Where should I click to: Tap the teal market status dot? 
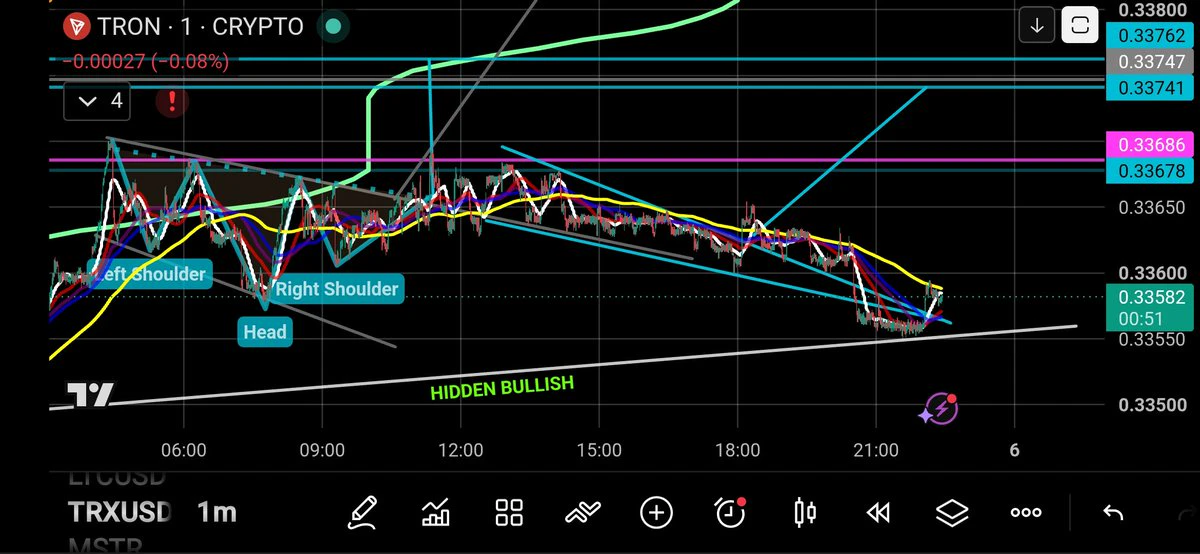(x=333, y=26)
